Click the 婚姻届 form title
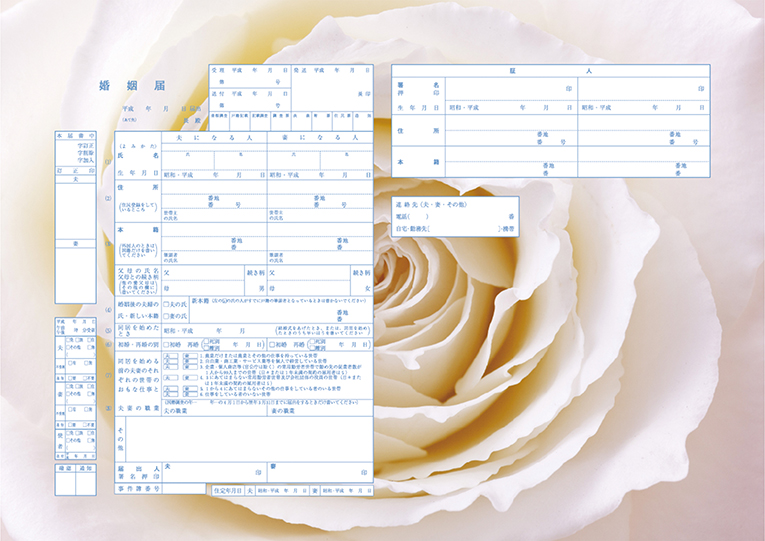 tap(132, 86)
